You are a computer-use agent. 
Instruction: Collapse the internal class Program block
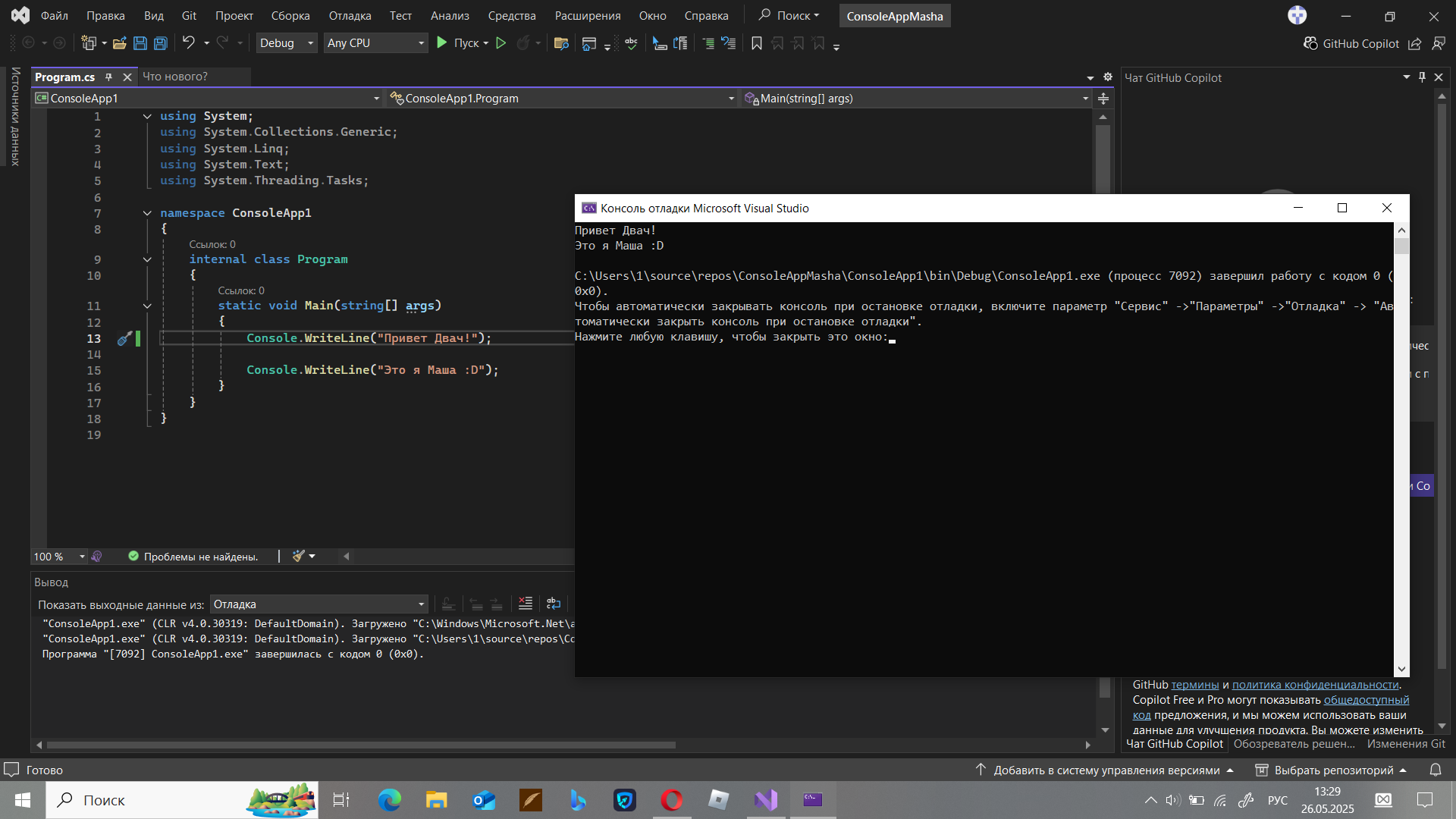tap(147, 259)
